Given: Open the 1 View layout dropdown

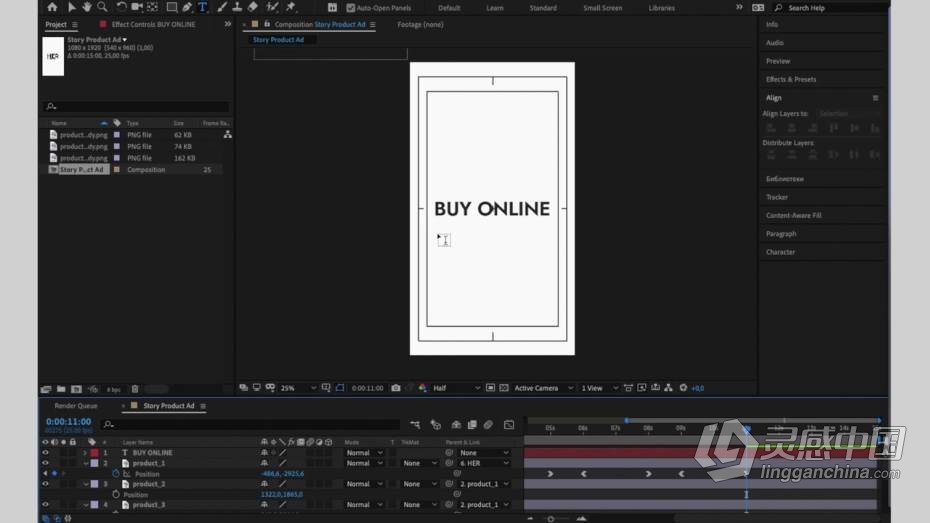Looking at the screenshot, I should [599, 388].
